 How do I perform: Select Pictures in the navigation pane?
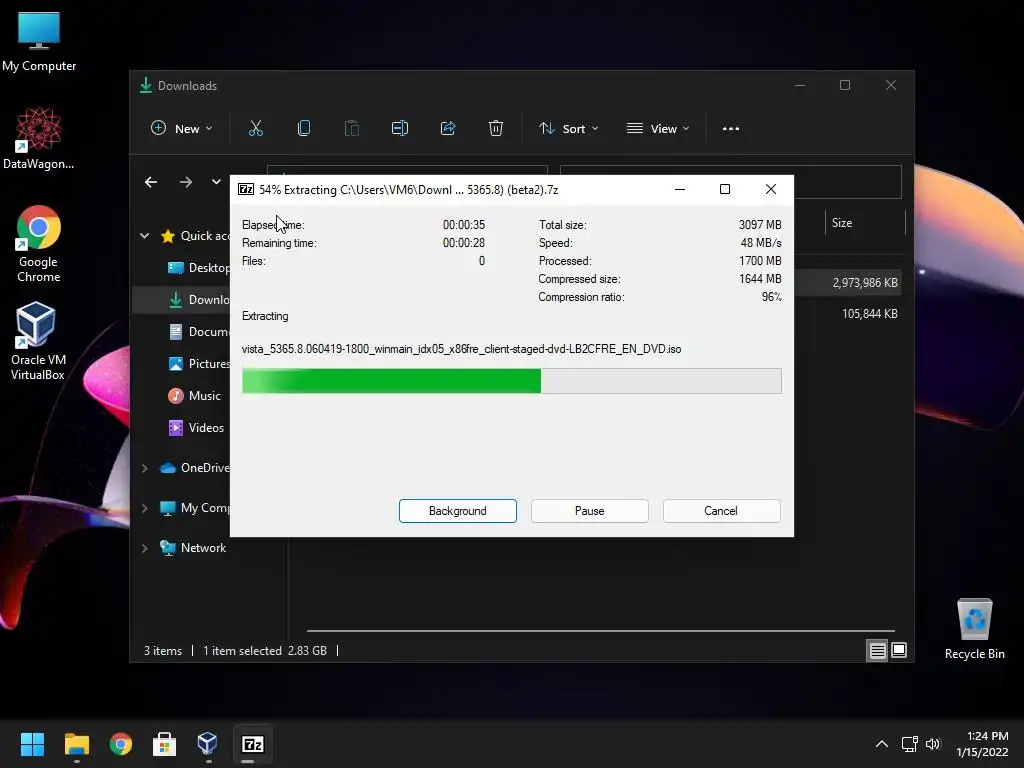pyautogui.click(x=199, y=364)
